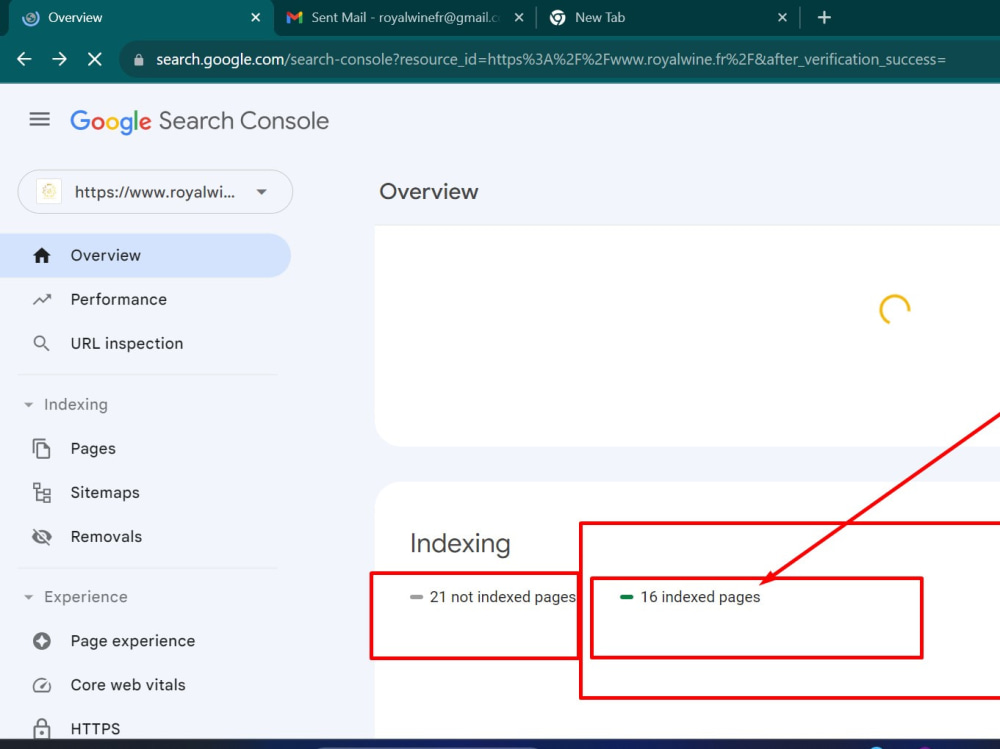Image resolution: width=1000 pixels, height=749 pixels.
Task: Click the Performance trend icon
Action: (41, 299)
